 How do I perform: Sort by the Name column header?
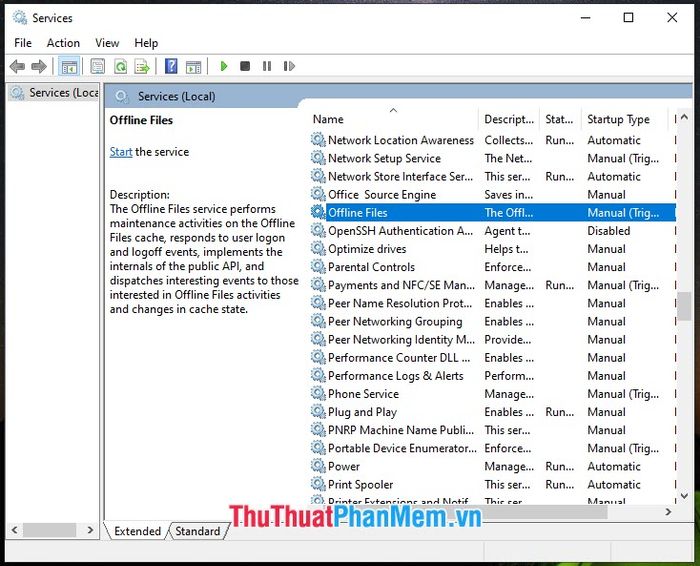(x=394, y=119)
